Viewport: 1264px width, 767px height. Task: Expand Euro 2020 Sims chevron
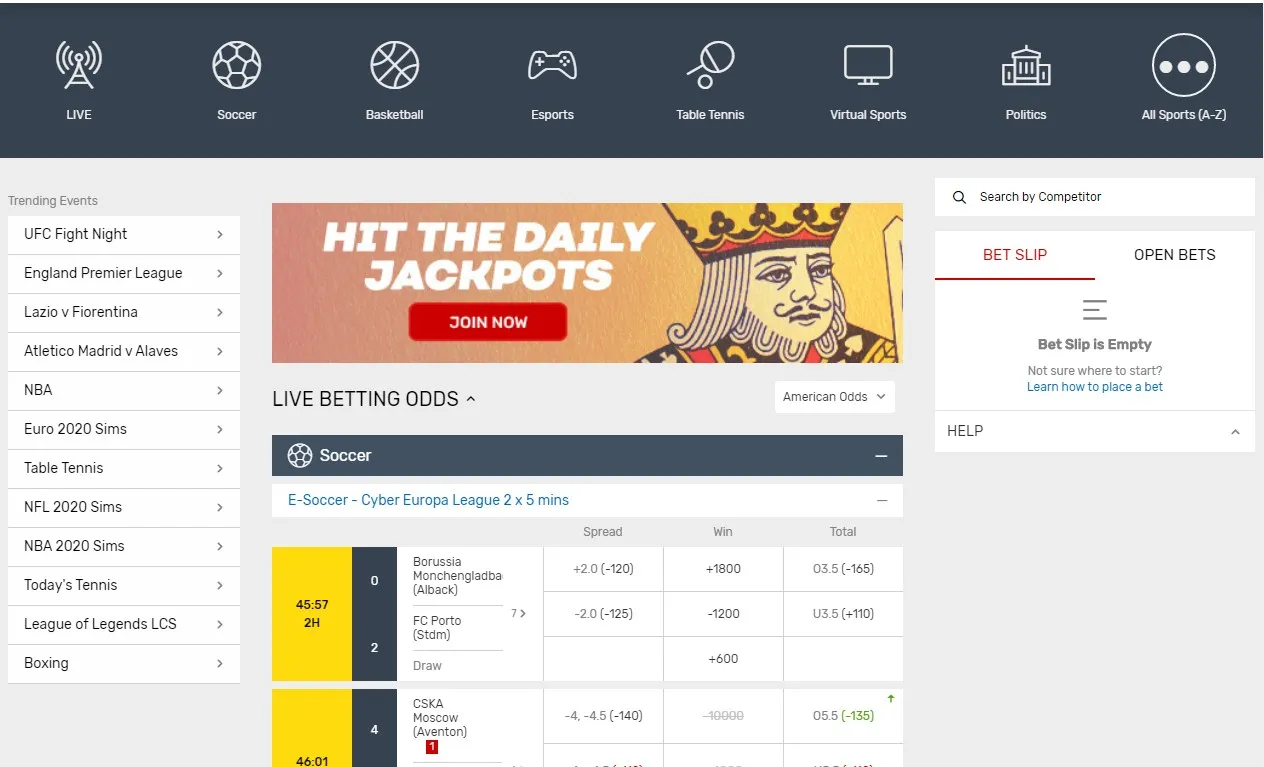(219, 429)
